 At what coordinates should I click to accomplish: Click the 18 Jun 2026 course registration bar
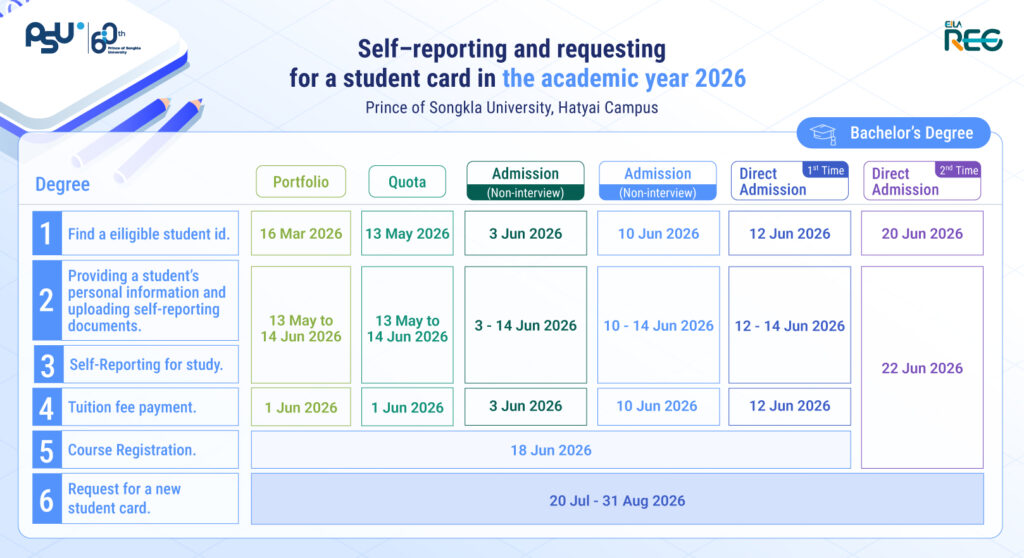point(550,450)
